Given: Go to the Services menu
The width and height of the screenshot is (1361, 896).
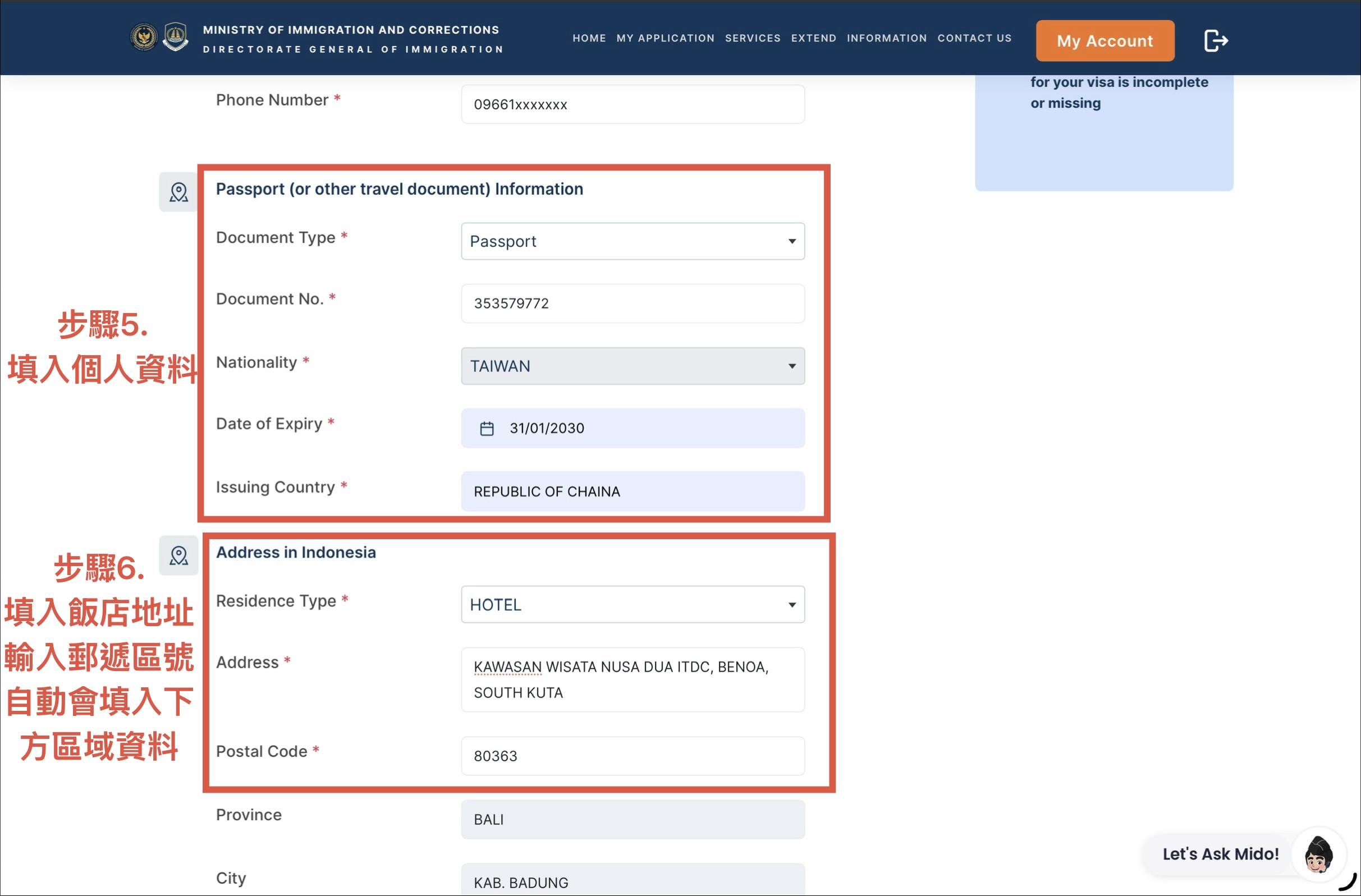Looking at the screenshot, I should pyautogui.click(x=753, y=38).
